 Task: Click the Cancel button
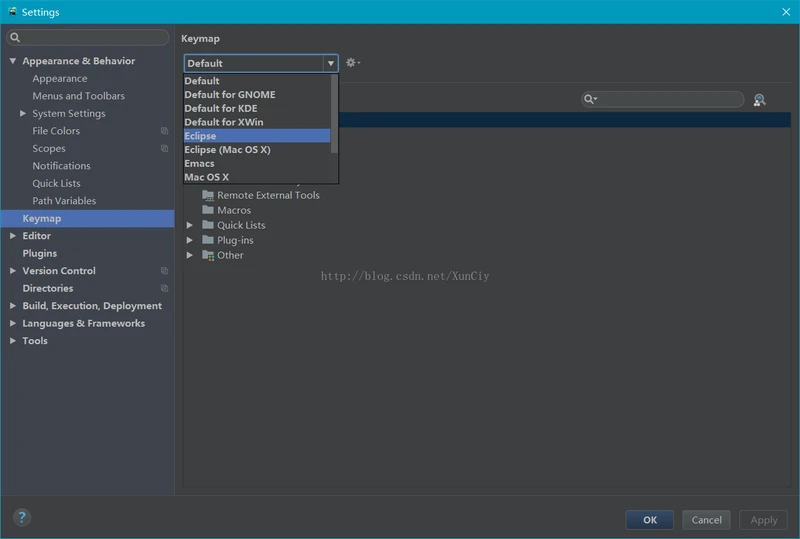click(706, 520)
